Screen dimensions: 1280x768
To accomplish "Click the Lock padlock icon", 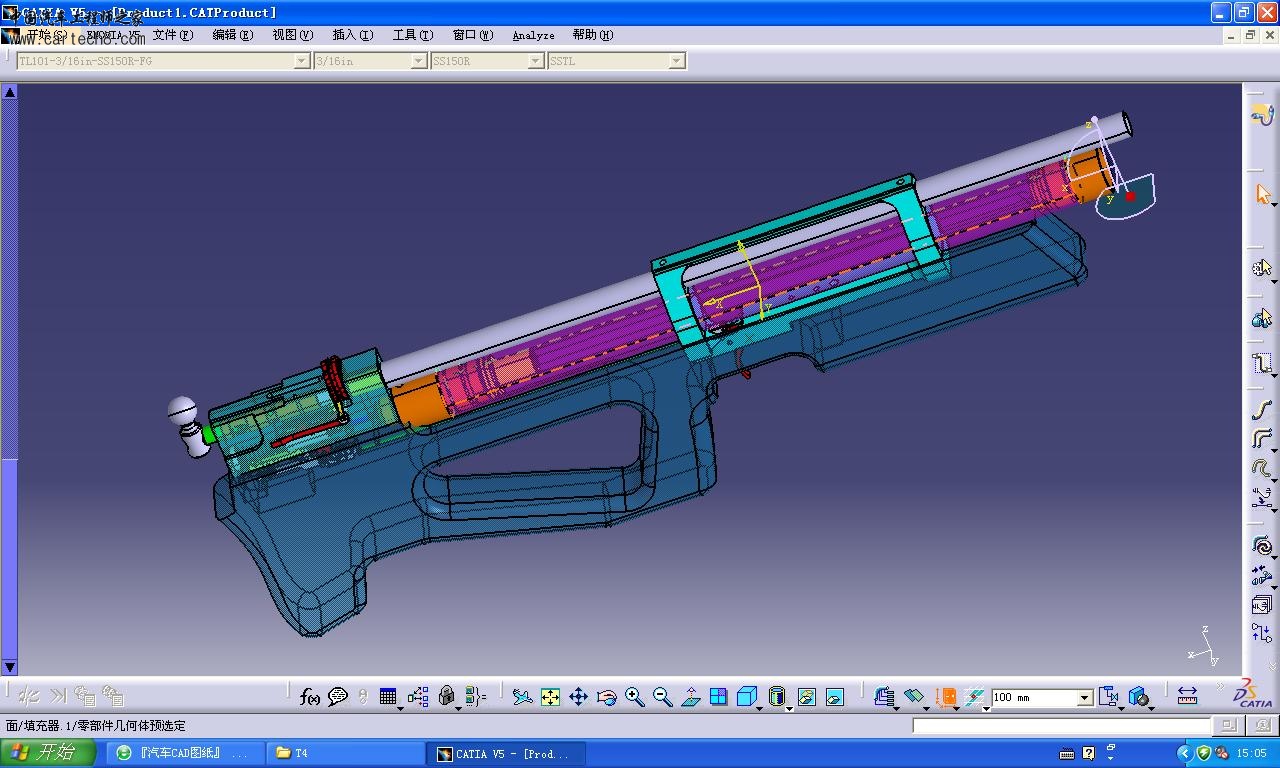I will (x=447, y=697).
